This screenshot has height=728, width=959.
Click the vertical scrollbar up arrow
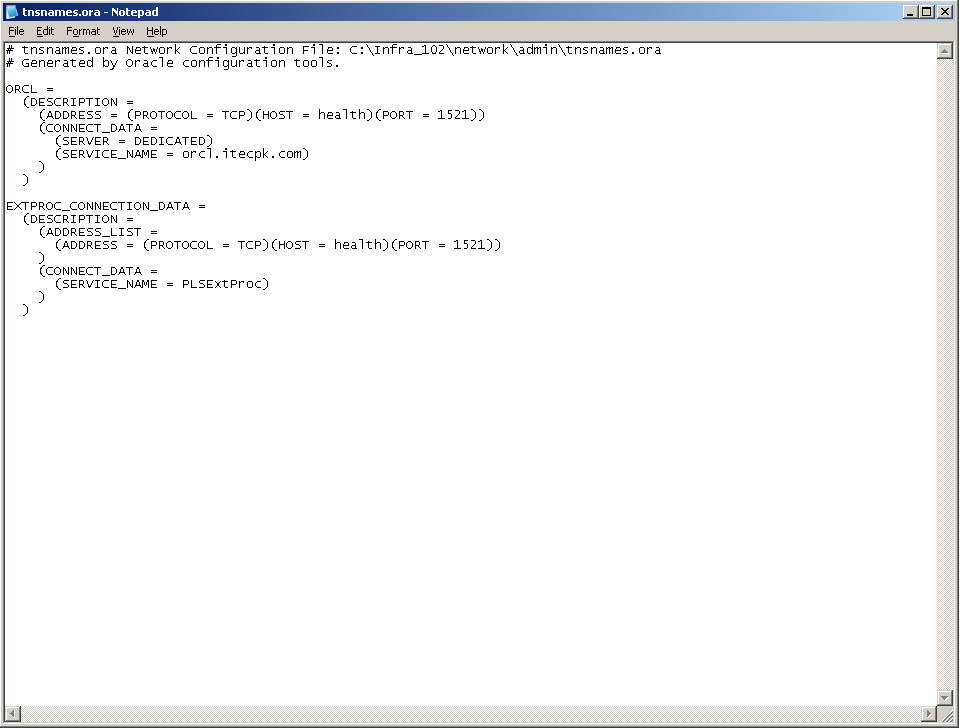pos(944,51)
